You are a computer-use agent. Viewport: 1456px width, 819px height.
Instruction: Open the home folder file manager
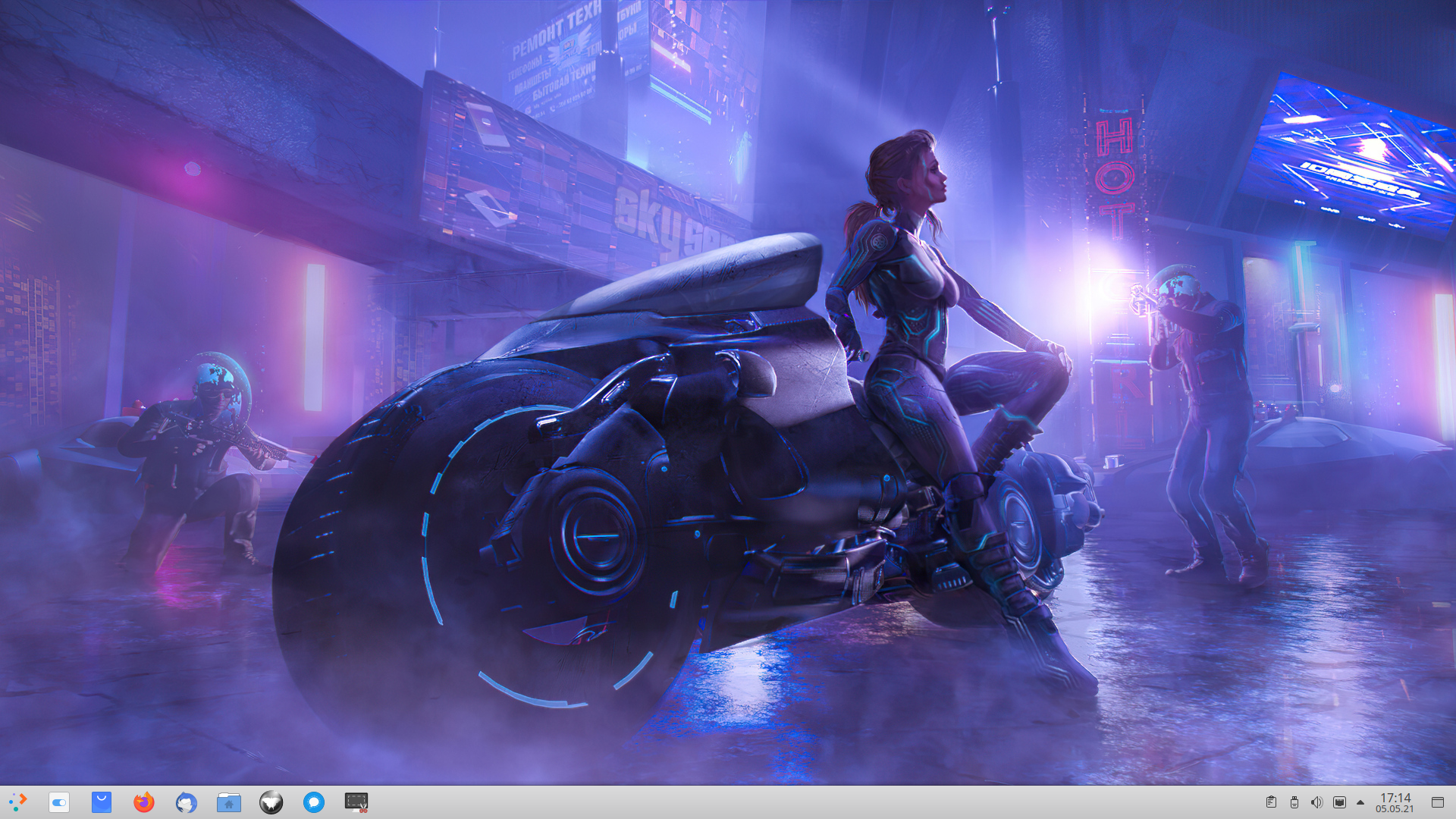[228, 802]
